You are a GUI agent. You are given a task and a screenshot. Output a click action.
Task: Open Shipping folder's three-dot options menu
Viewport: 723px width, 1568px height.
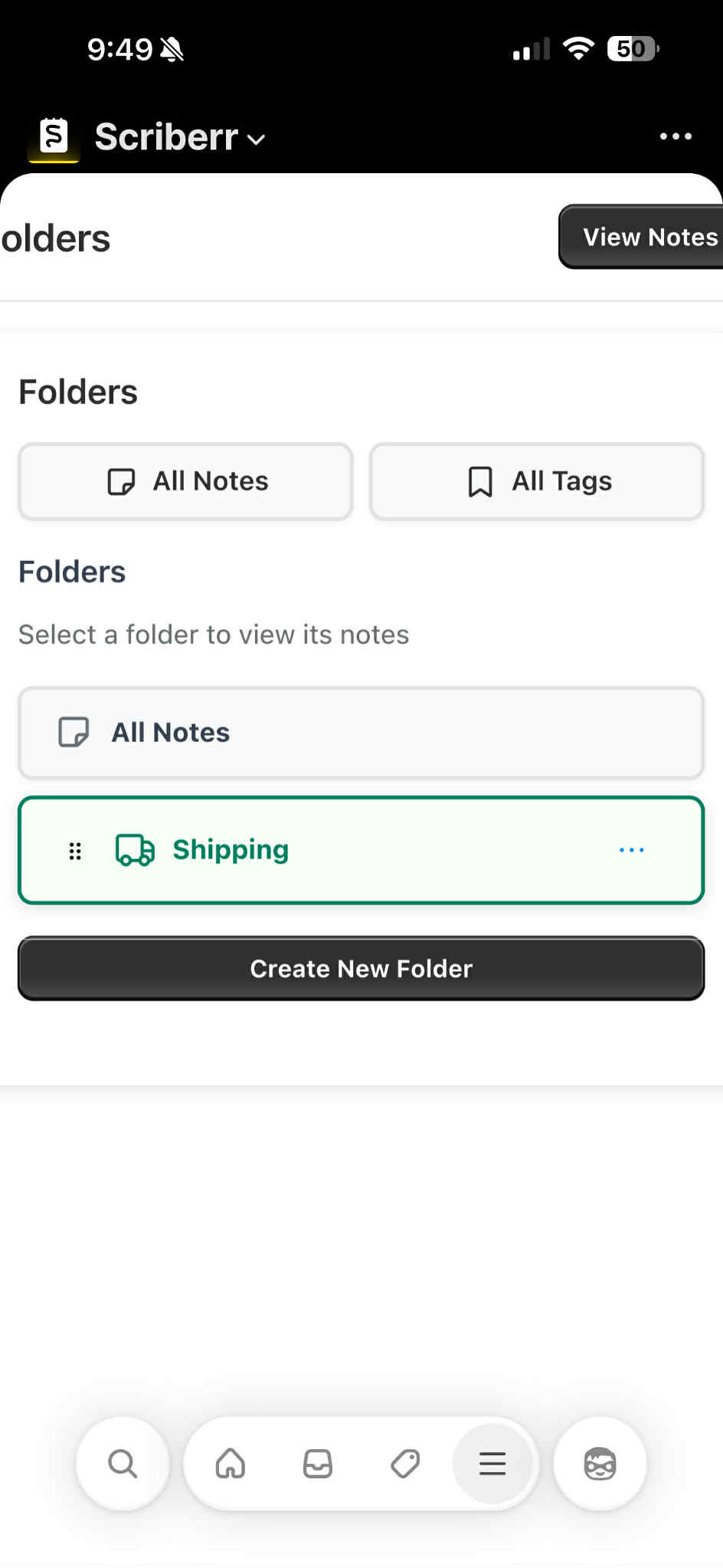[x=632, y=850]
